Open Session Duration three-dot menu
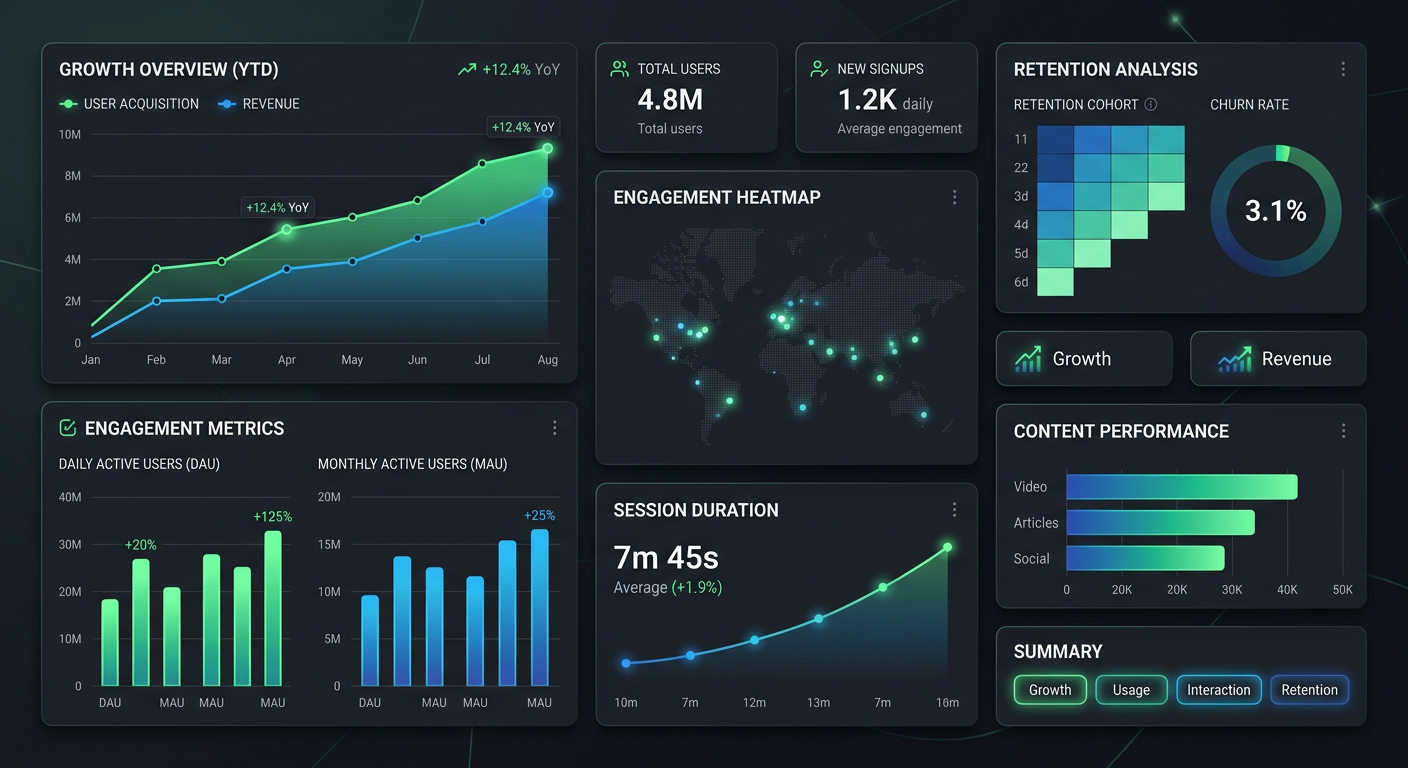The width and height of the screenshot is (1408, 768). coord(954,510)
